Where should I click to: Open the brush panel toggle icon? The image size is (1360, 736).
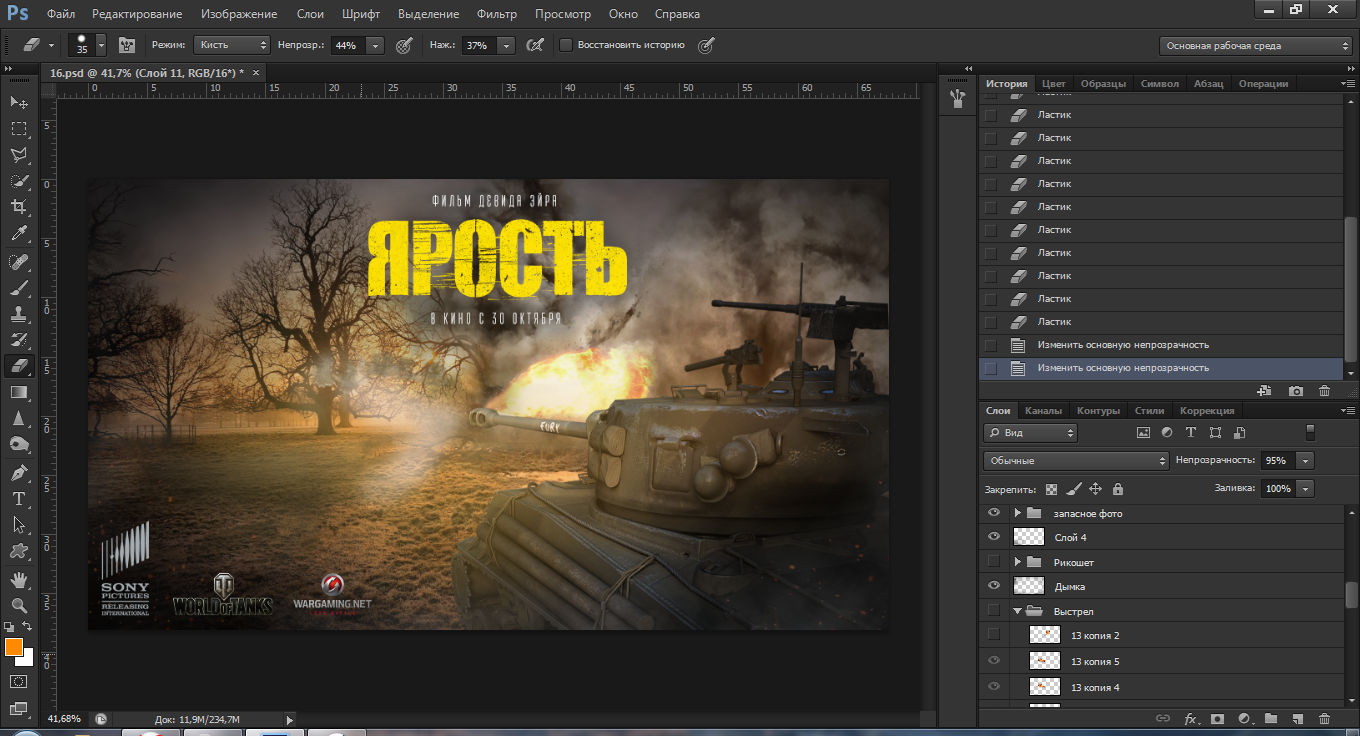click(126, 45)
